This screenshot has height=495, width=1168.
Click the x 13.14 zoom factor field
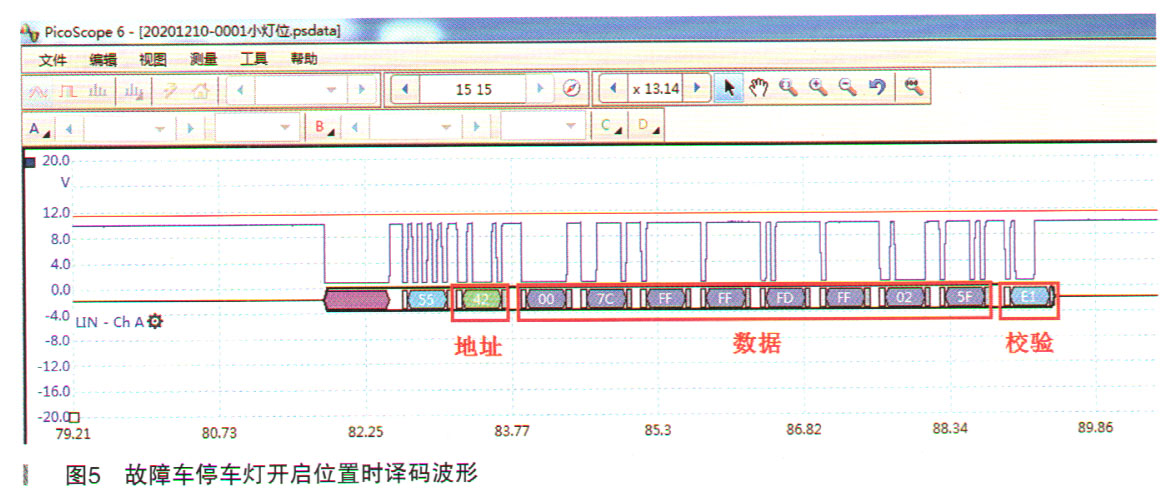click(x=656, y=89)
